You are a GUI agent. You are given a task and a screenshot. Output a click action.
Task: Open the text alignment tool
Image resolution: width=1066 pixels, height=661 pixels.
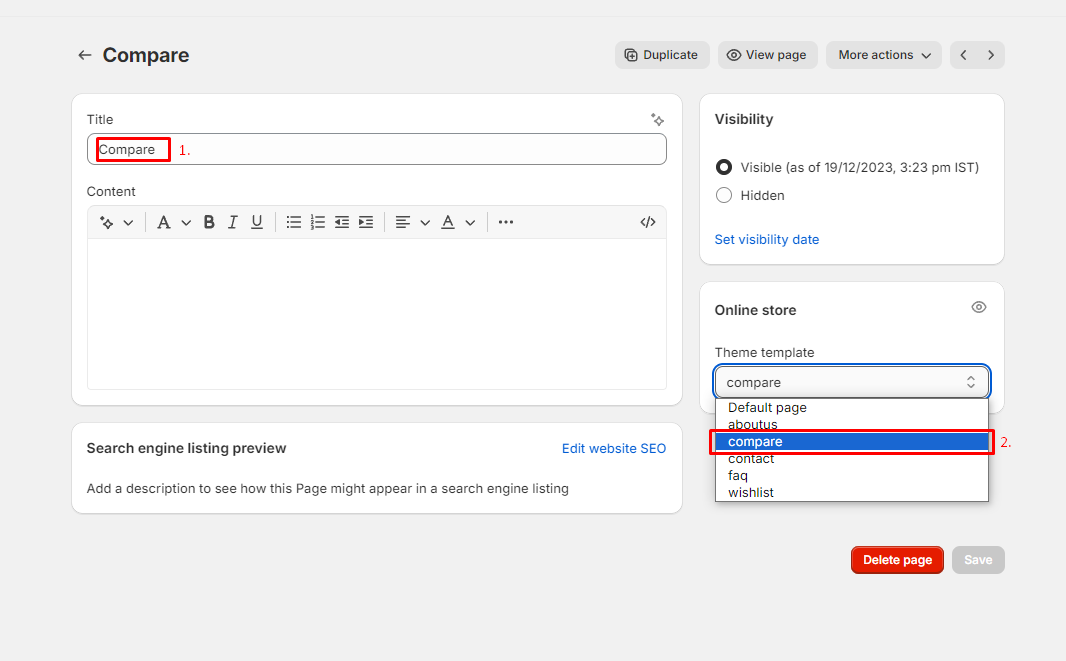tap(402, 222)
